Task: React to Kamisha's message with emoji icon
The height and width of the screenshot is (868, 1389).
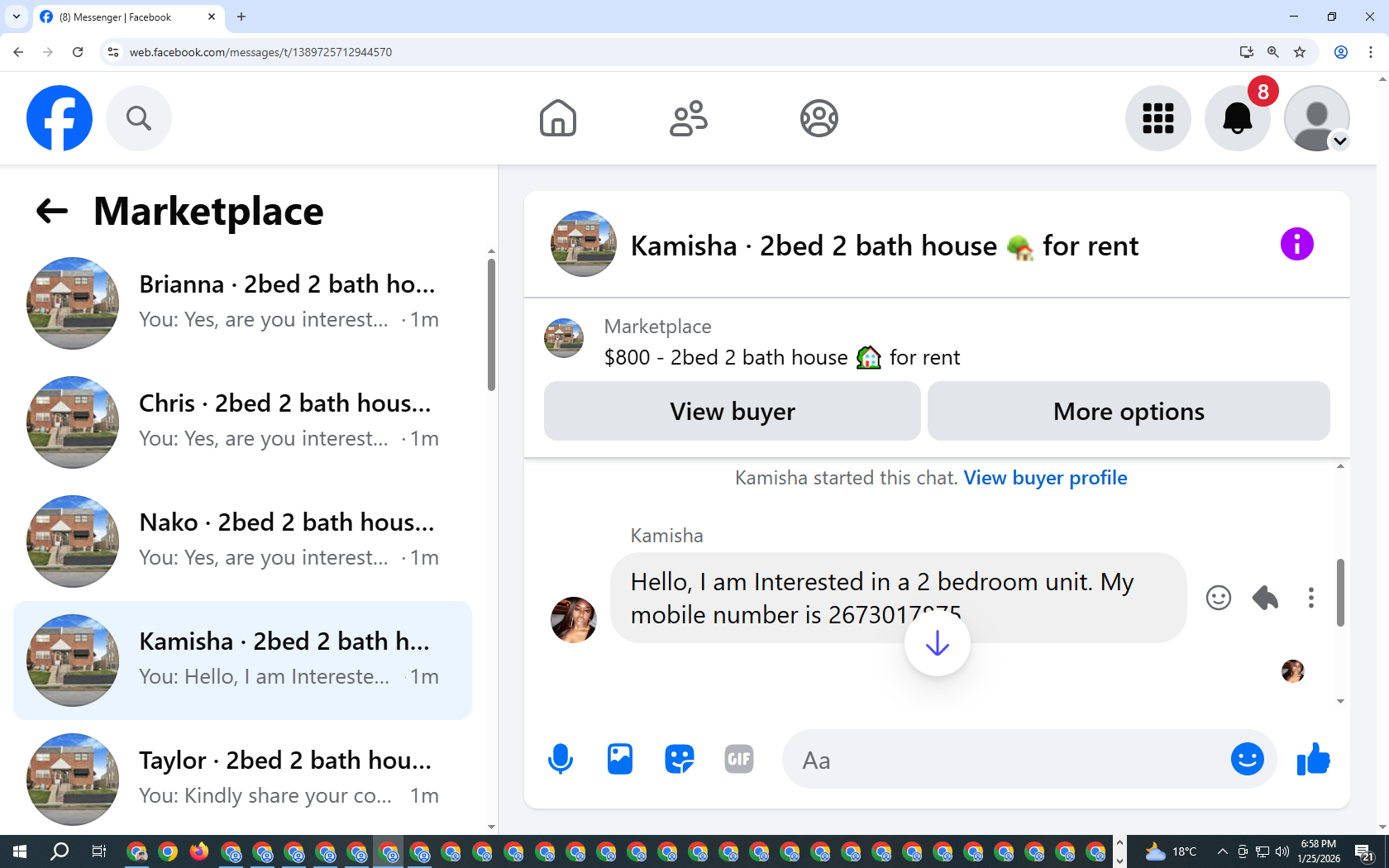Action: pos(1219,598)
